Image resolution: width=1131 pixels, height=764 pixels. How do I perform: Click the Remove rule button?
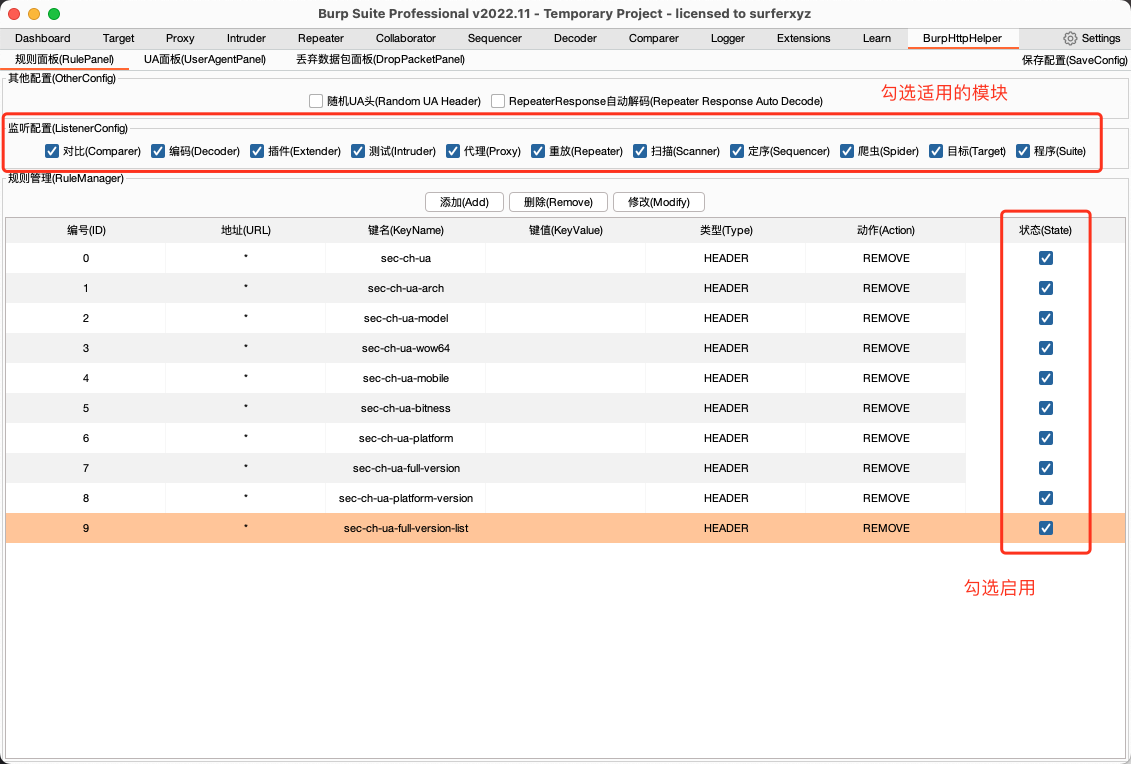point(558,202)
